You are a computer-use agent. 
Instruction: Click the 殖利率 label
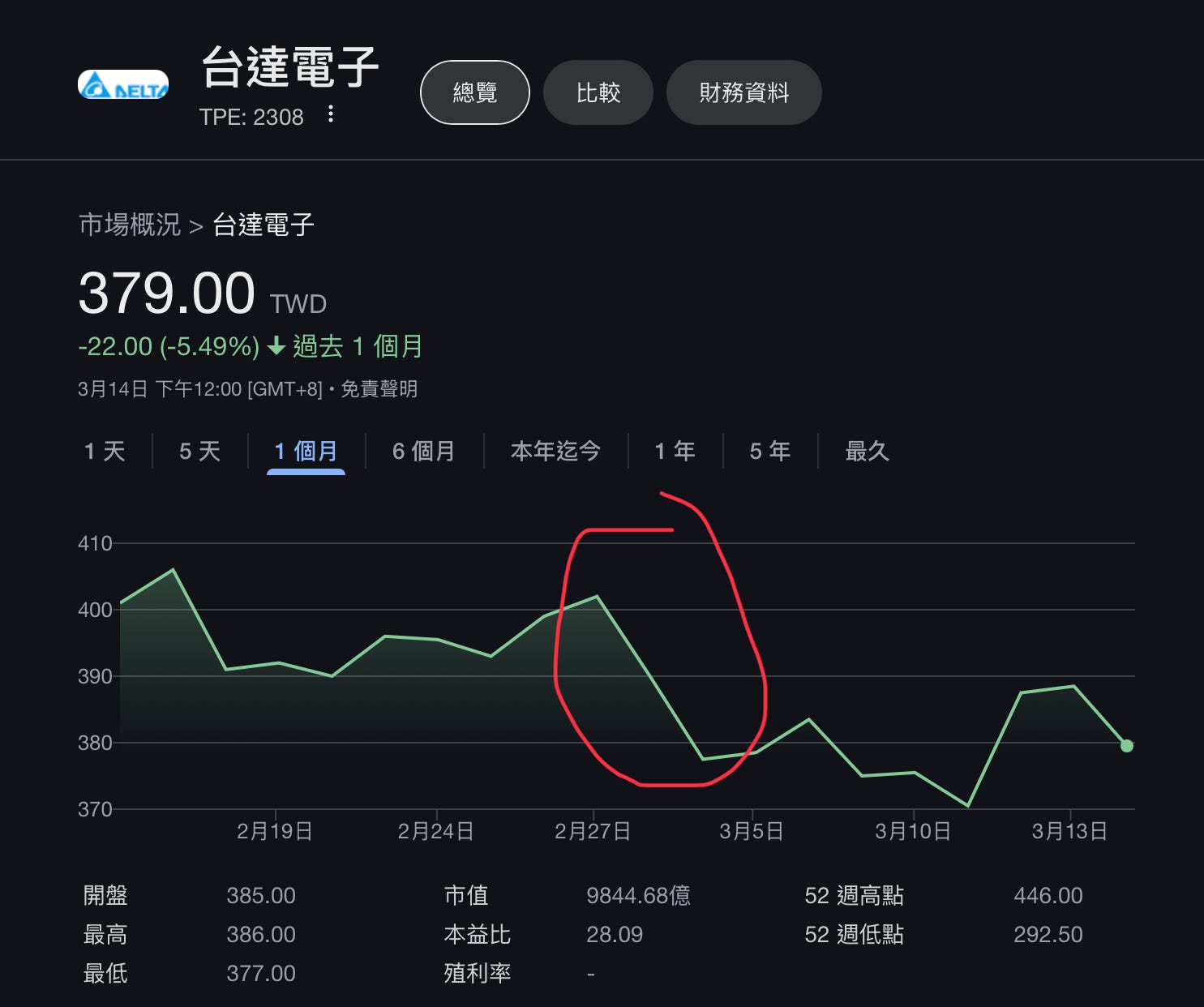click(478, 974)
